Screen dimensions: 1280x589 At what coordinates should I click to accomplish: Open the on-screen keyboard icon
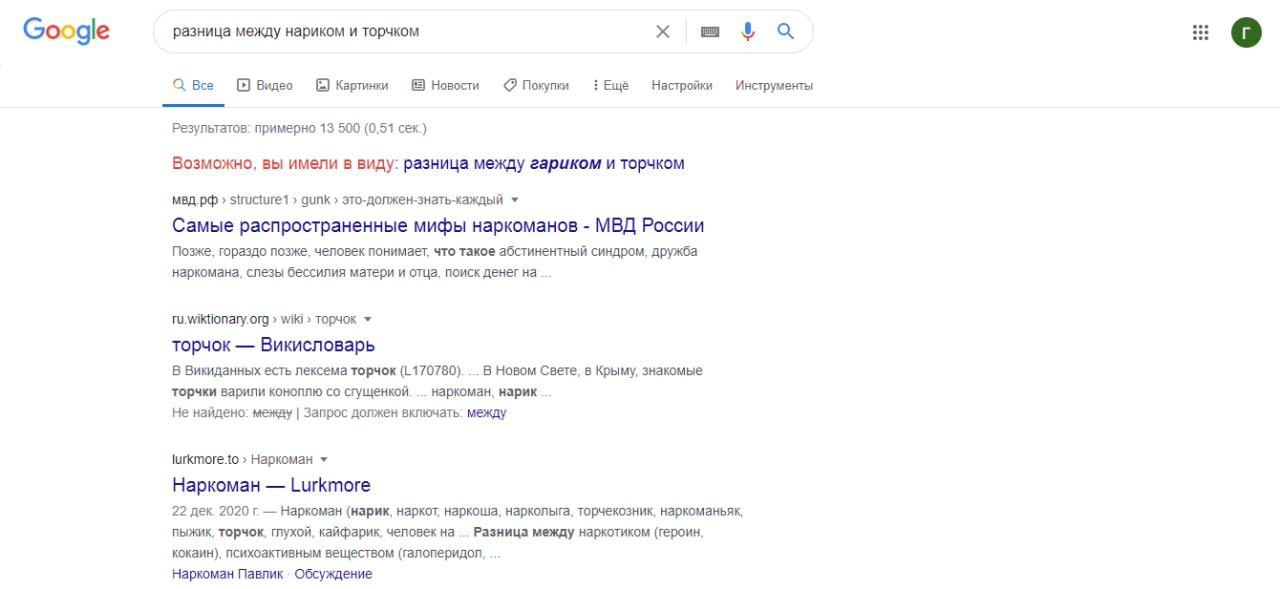tap(710, 31)
